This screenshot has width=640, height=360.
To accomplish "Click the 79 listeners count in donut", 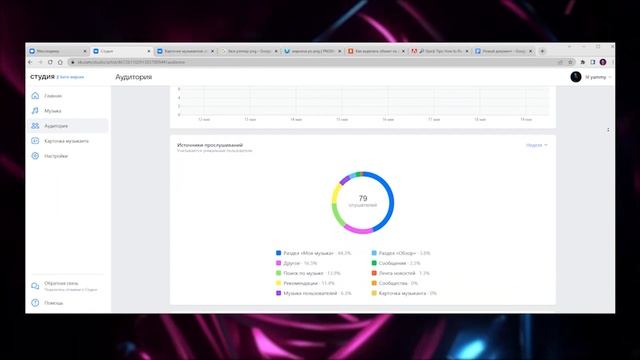I will [363, 198].
